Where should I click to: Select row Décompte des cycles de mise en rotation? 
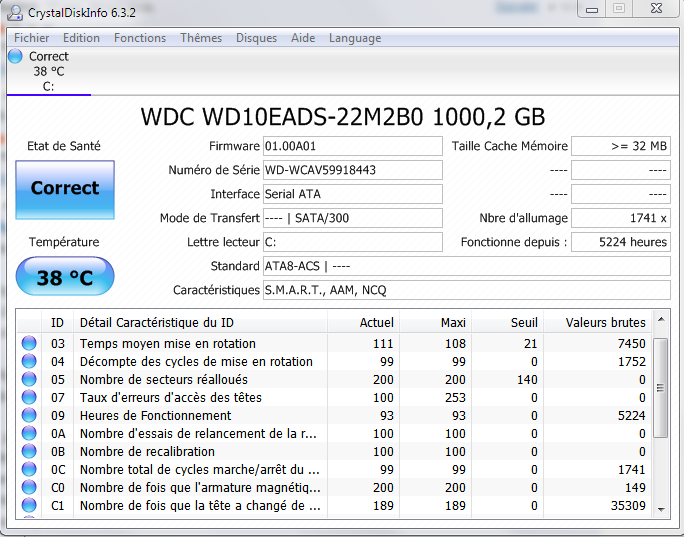click(334, 361)
